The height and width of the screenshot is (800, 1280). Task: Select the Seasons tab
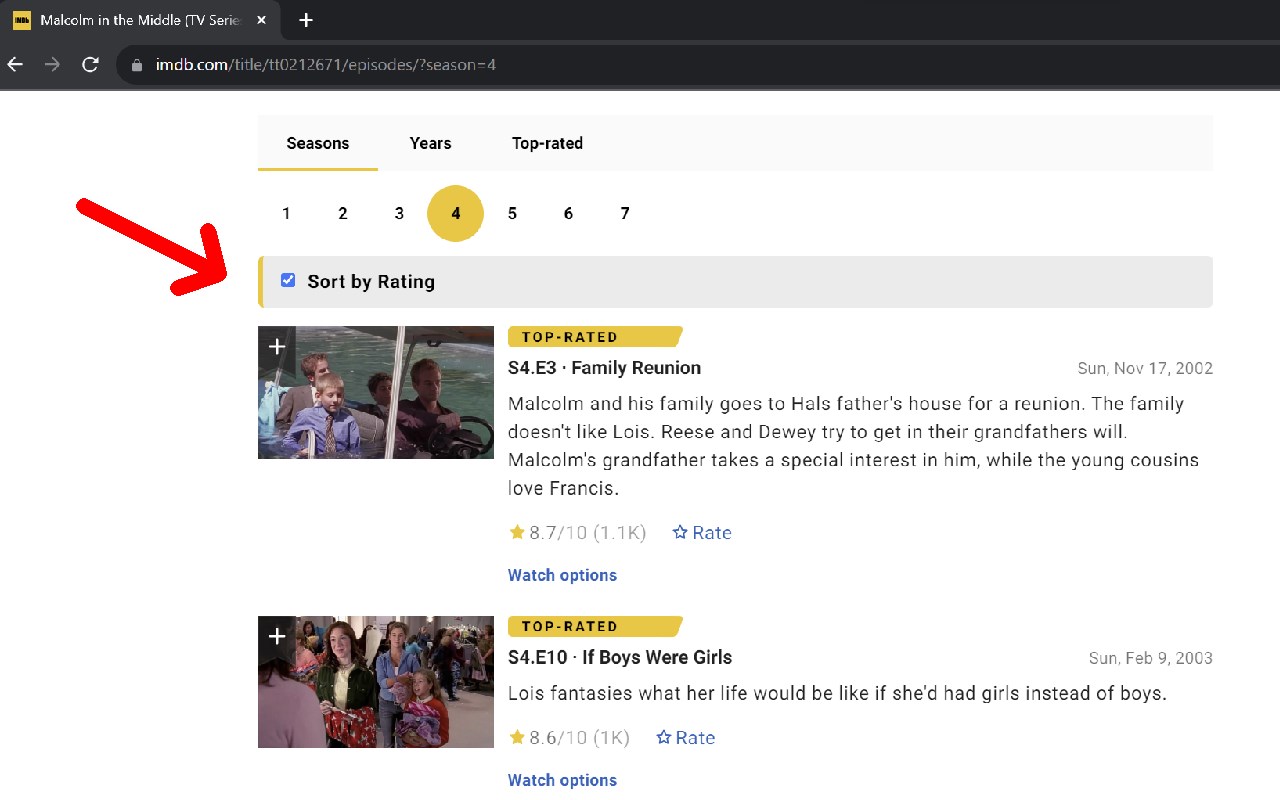pos(317,143)
